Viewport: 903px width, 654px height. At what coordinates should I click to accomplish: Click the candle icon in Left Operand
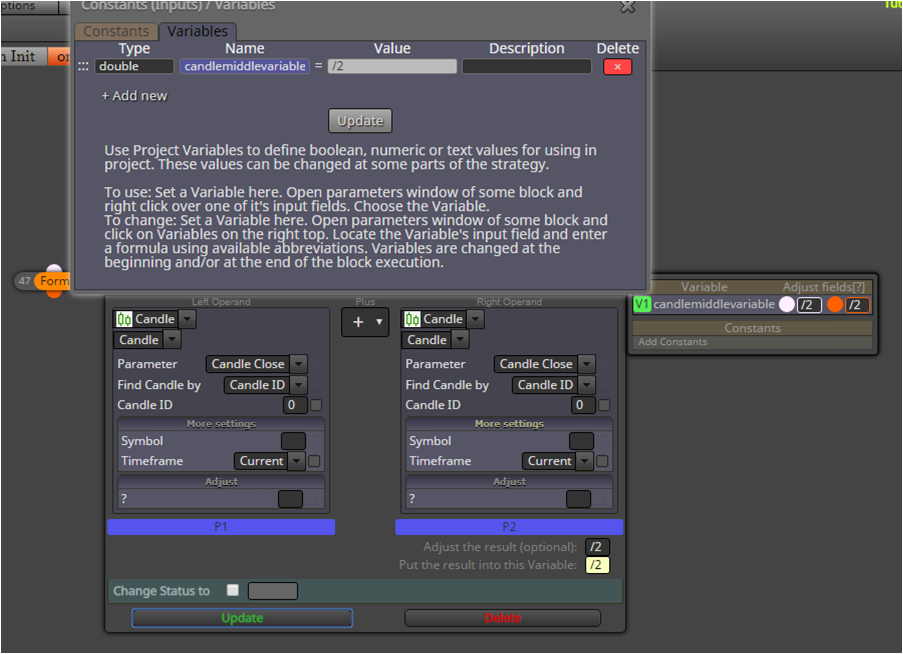coord(124,319)
